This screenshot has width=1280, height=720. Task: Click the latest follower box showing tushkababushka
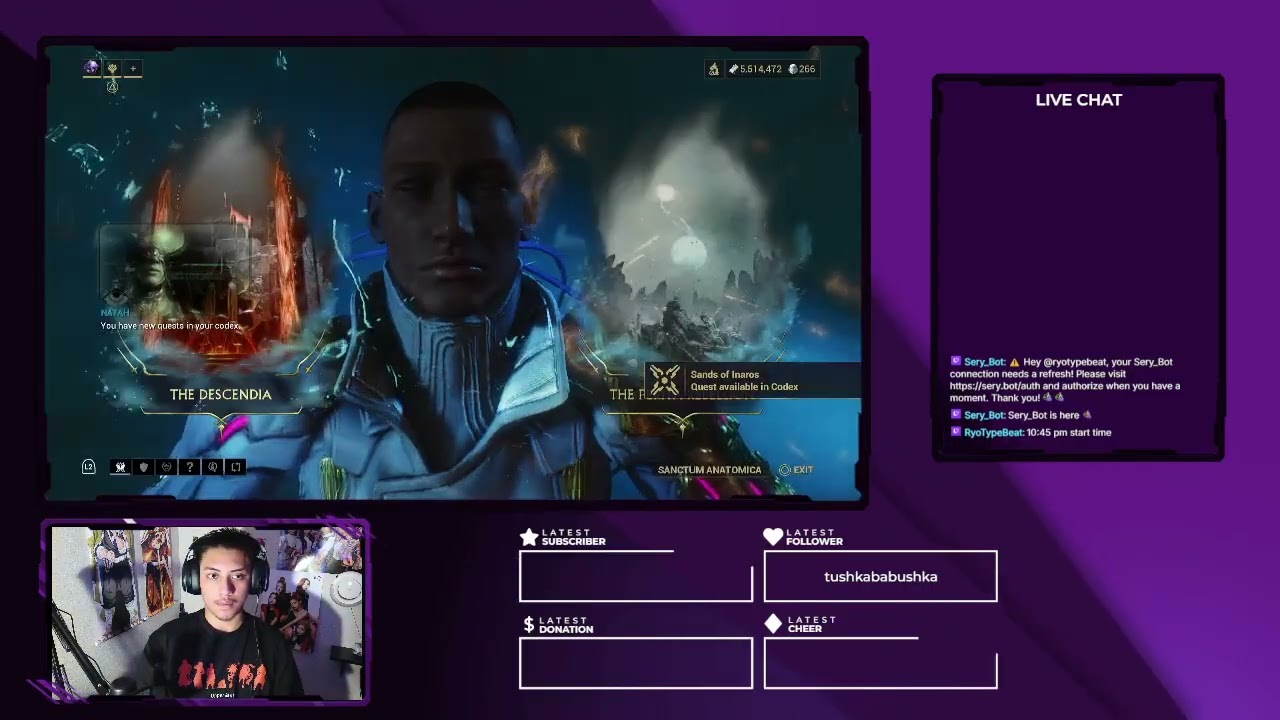point(880,576)
